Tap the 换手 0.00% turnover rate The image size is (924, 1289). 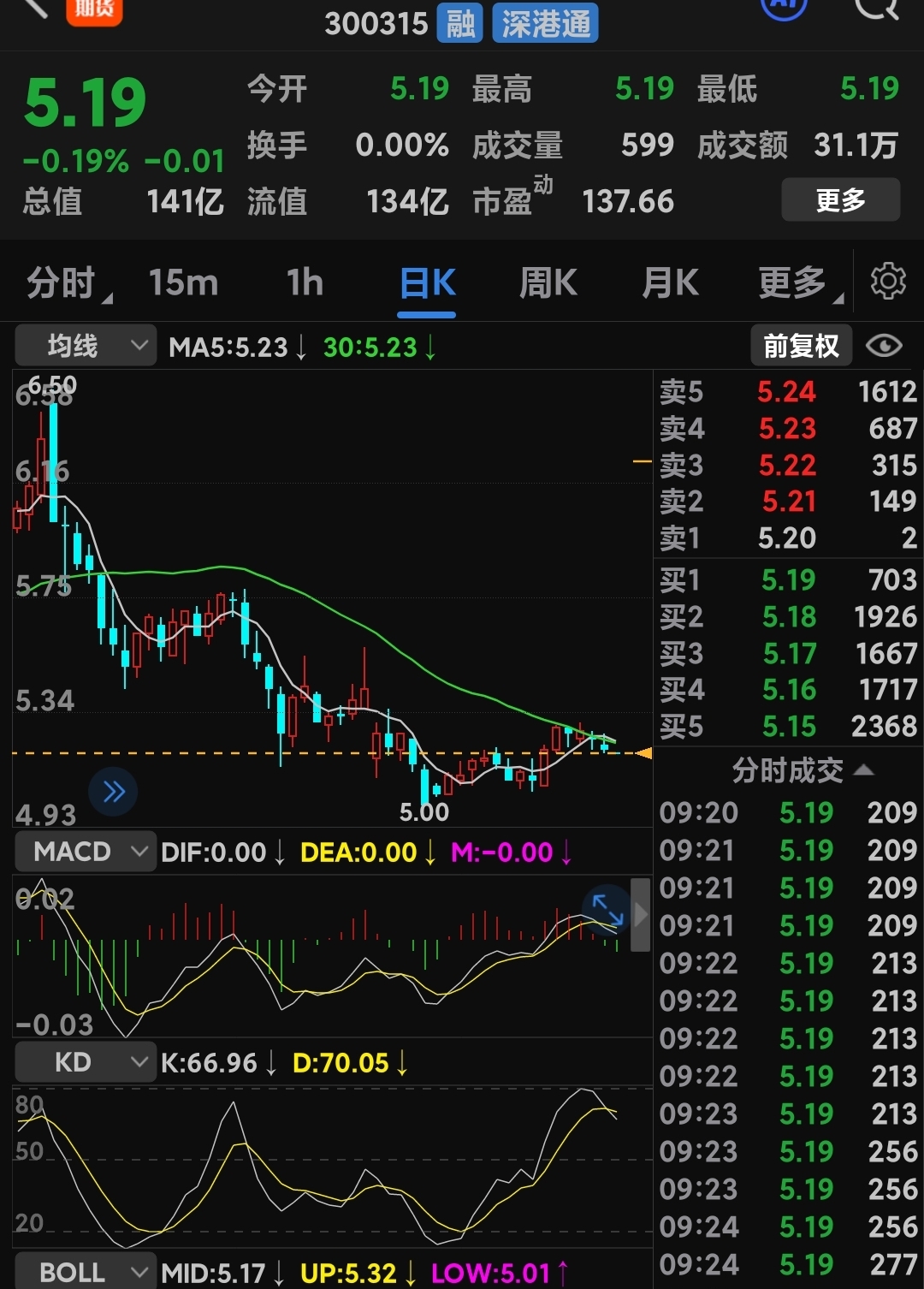pos(347,145)
